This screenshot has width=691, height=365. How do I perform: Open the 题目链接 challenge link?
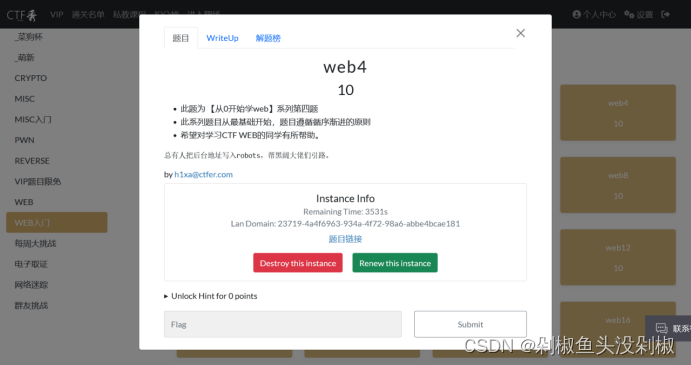(x=345, y=239)
